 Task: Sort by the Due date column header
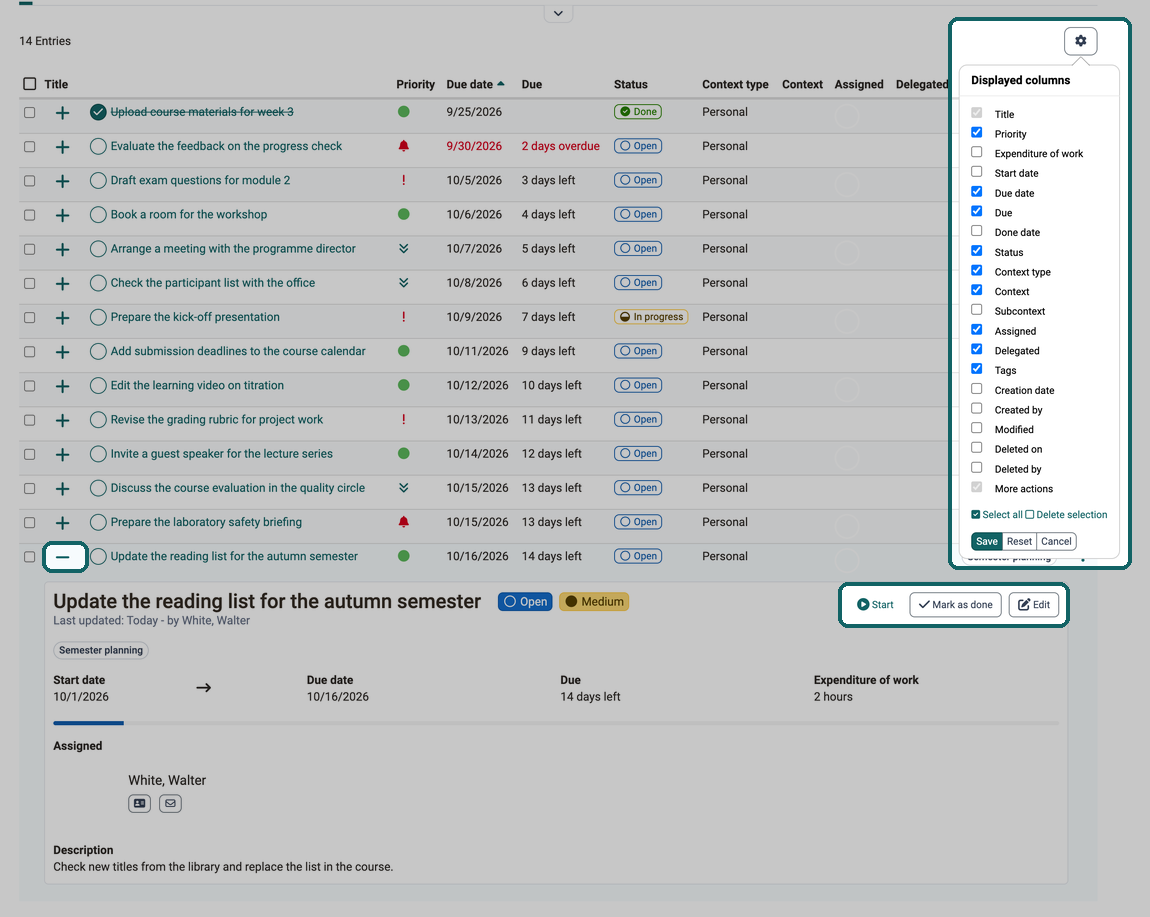(475, 84)
